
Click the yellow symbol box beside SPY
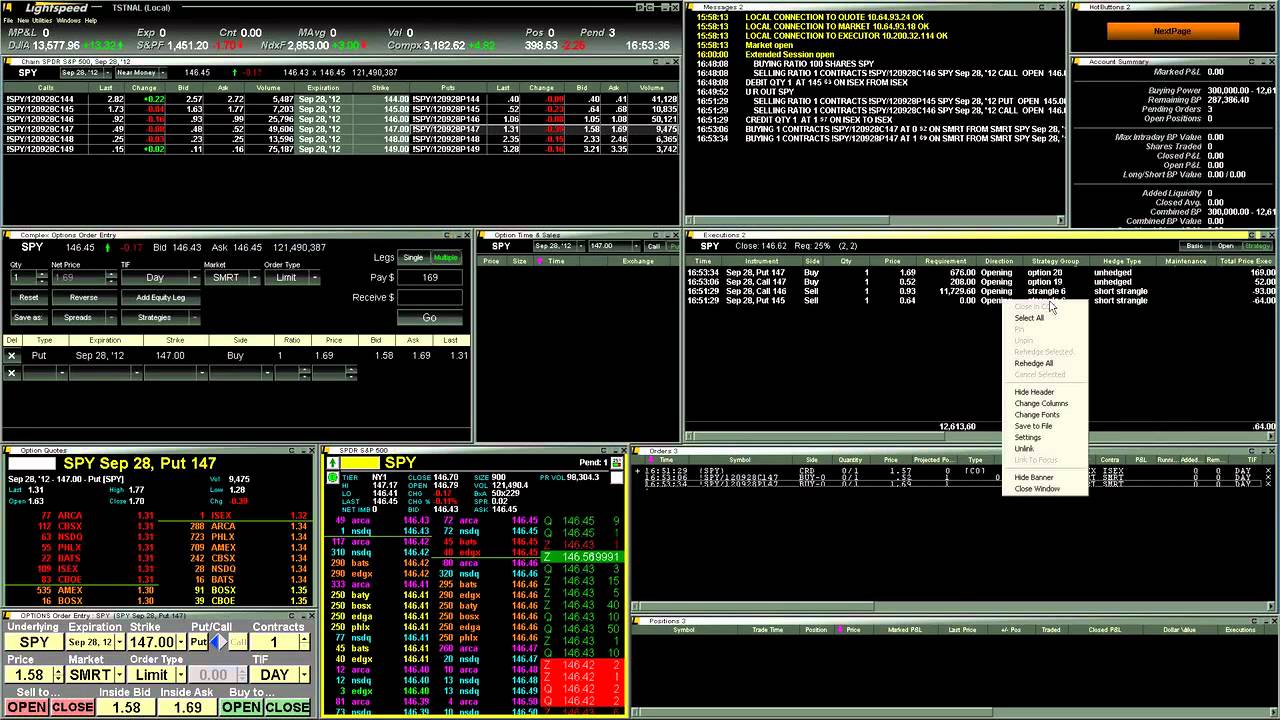click(x=360, y=463)
